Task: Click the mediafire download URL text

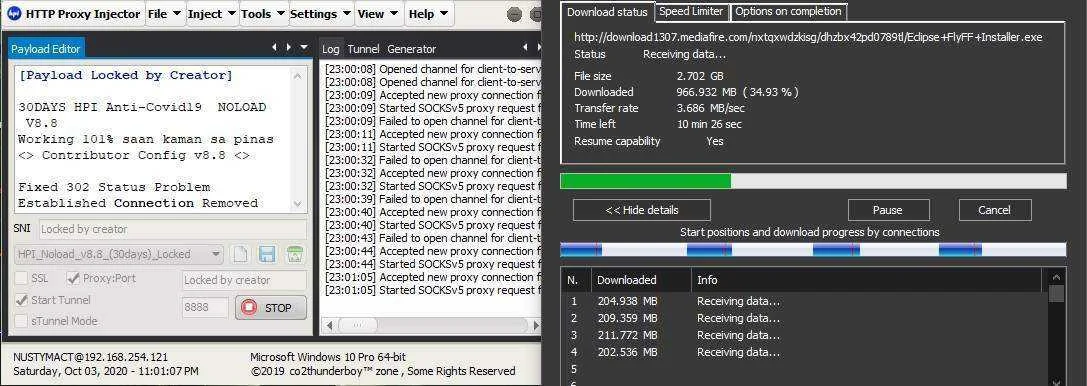Action: (808, 37)
